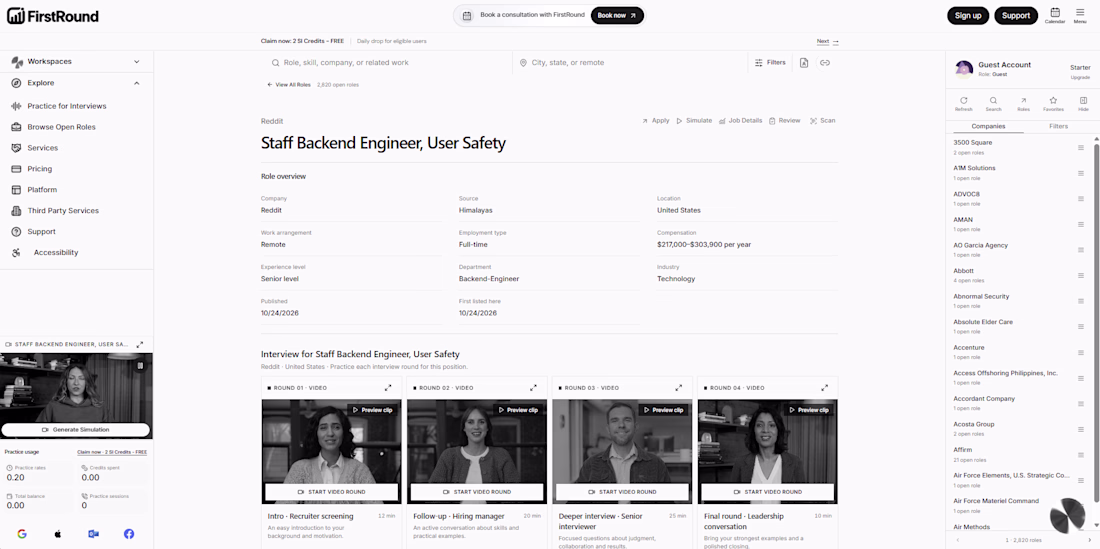Screen dimensions: 1100x549
Task: Click the Book now button
Action: click(617, 15)
